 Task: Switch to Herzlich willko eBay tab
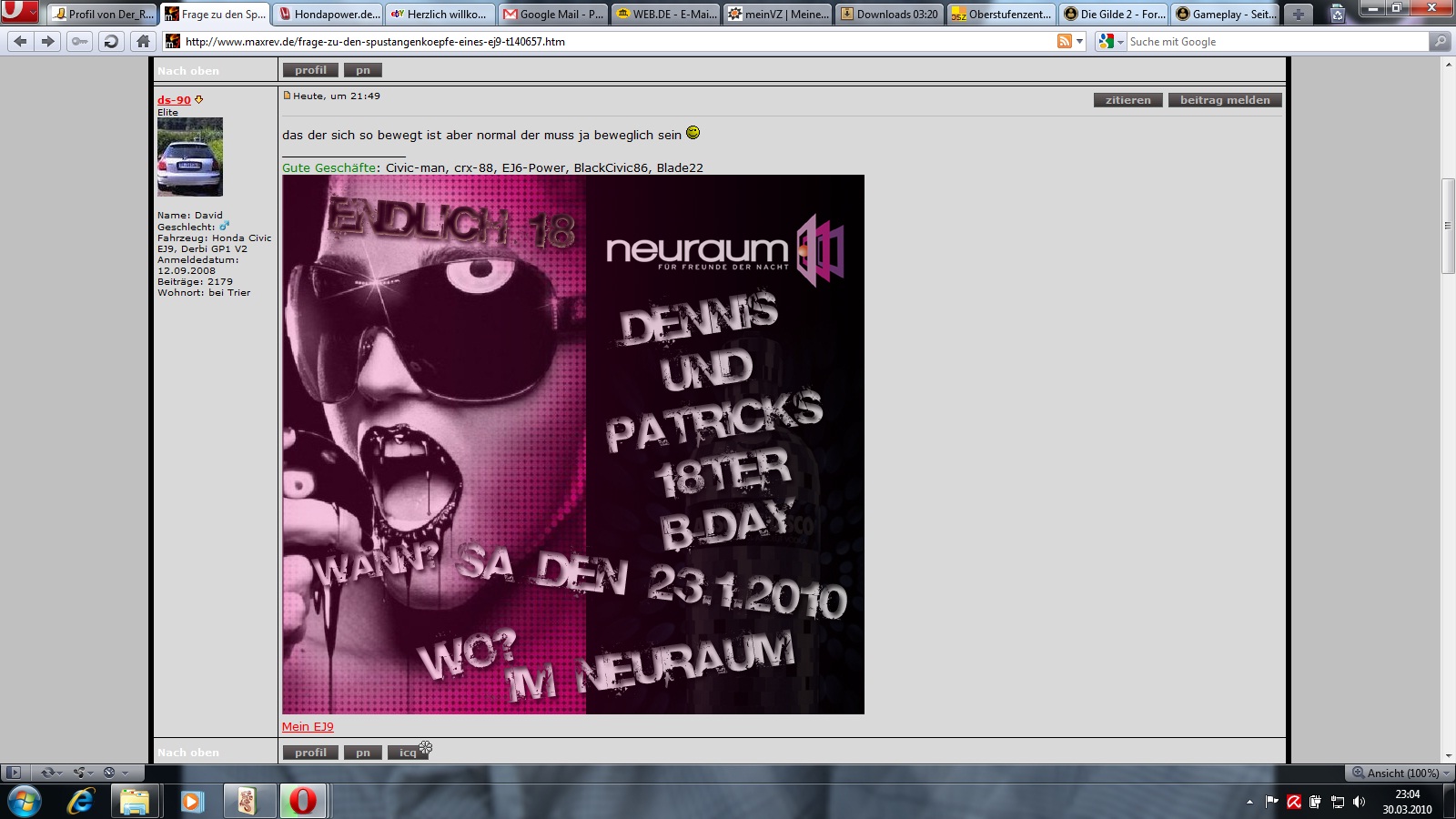[x=441, y=14]
